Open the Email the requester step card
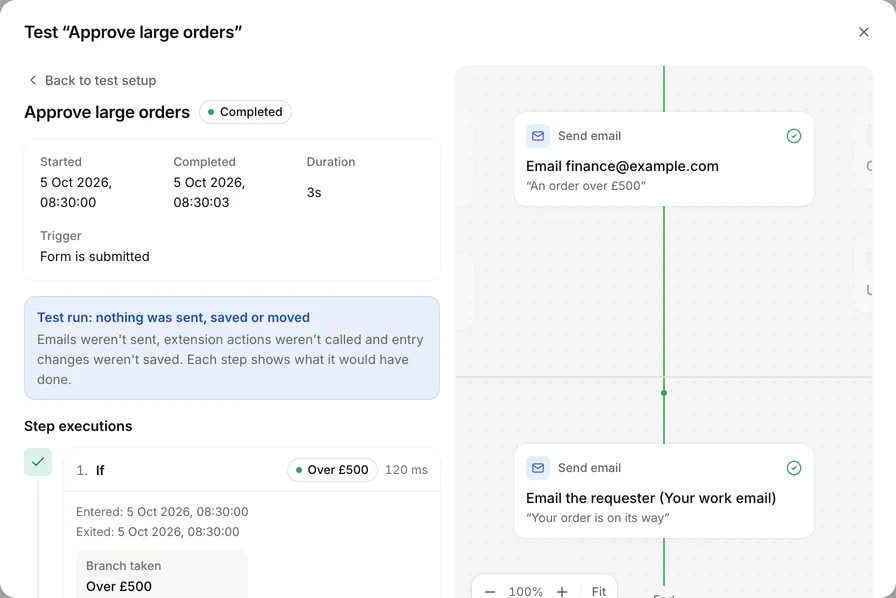 pyautogui.click(x=663, y=491)
